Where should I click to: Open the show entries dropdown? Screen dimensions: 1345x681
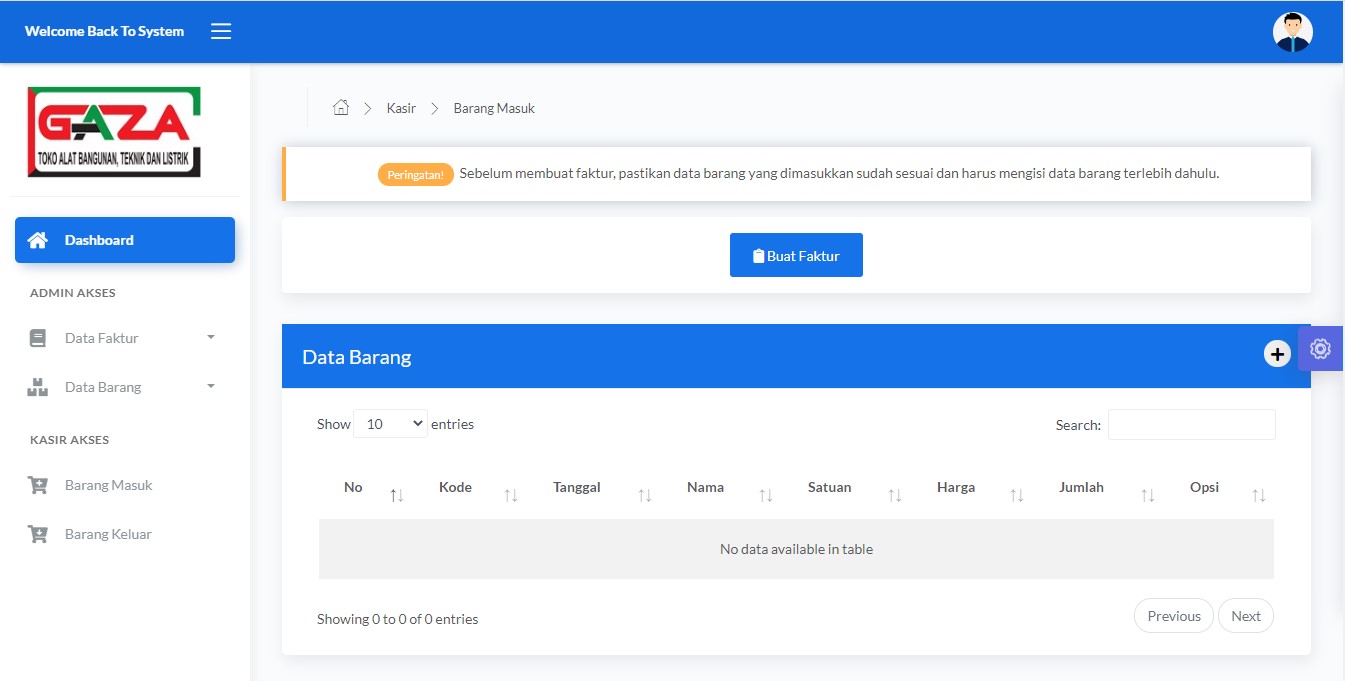390,424
